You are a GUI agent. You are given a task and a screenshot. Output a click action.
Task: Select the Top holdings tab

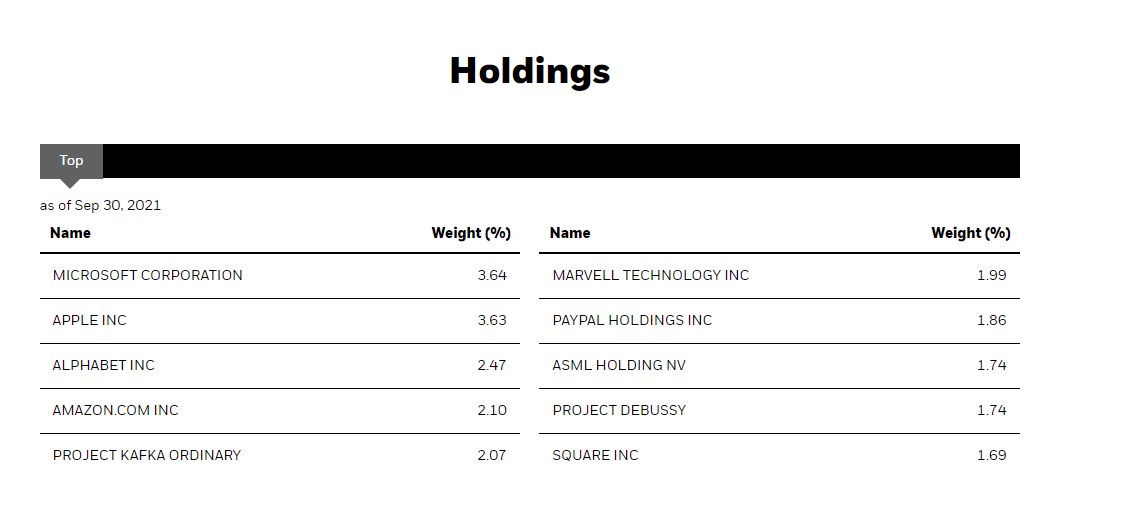pyautogui.click(x=71, y=161)
